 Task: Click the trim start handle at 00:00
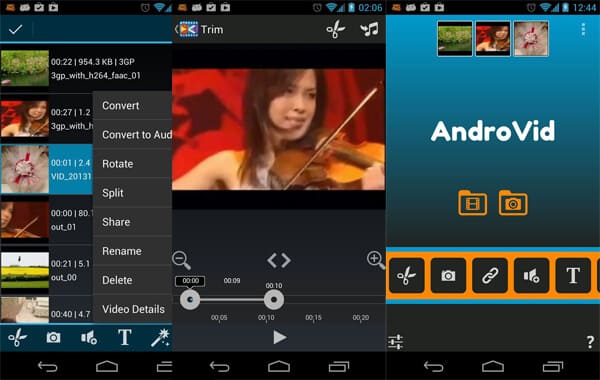[190, 300]
